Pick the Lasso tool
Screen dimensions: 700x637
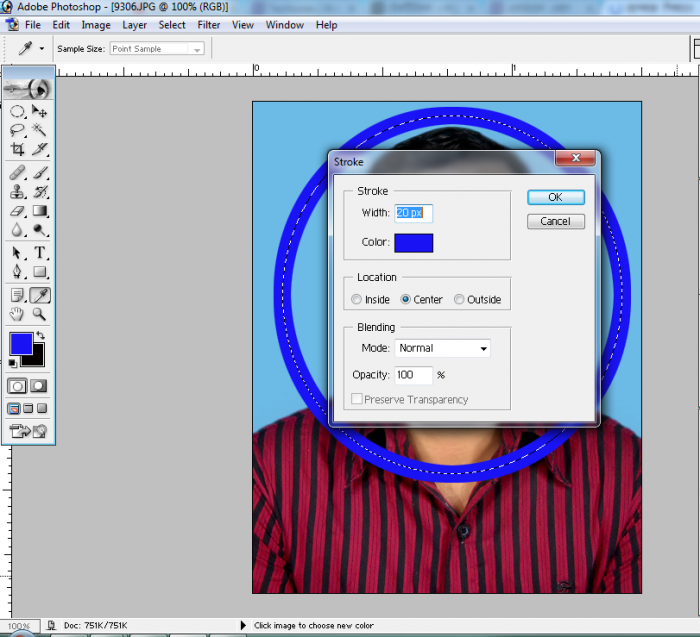pyautogui.click(x=18, y=130)
